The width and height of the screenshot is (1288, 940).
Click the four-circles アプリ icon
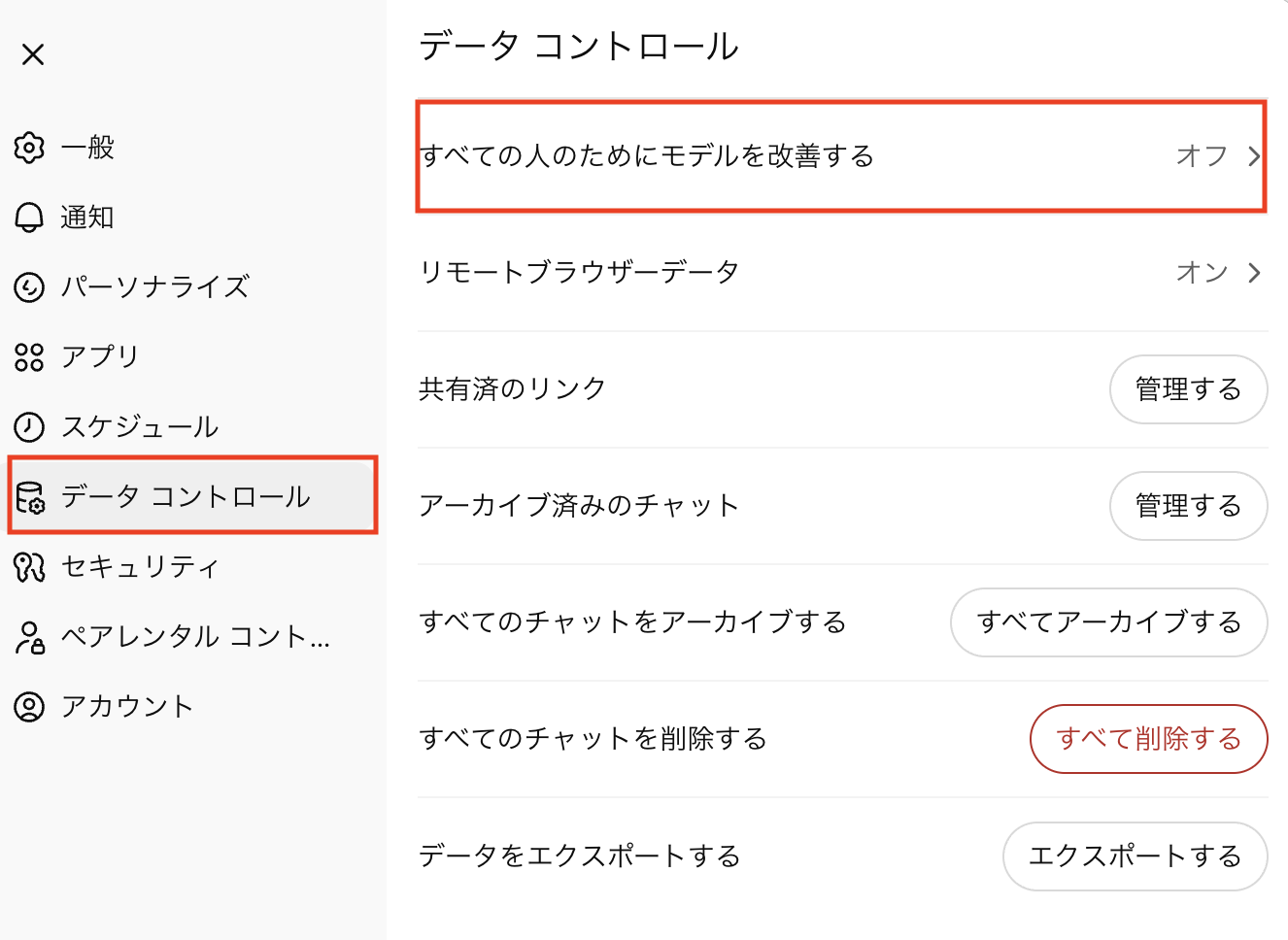pos(29,357)
